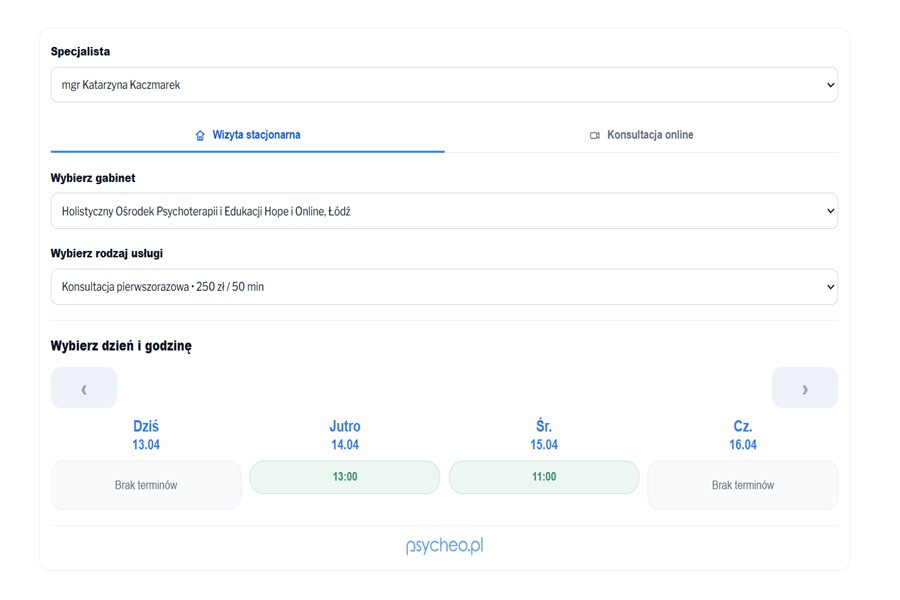Switch to the Wizyta stacjonarna tab
Viewport: 900px width, 600px height.
tap(248, 135)
